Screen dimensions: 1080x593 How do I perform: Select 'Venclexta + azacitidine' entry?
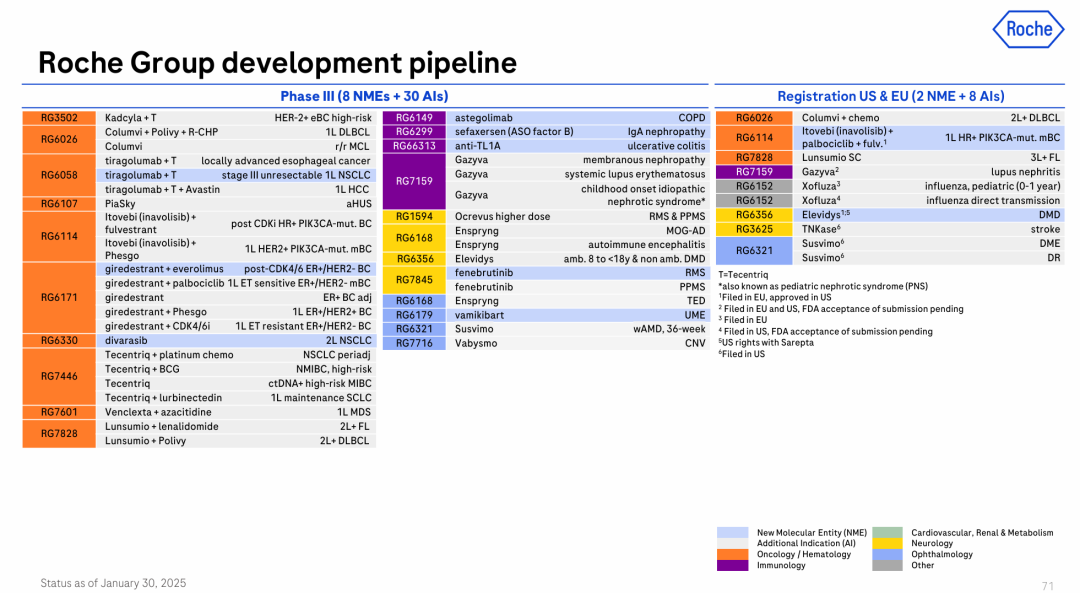coord(158,412)
